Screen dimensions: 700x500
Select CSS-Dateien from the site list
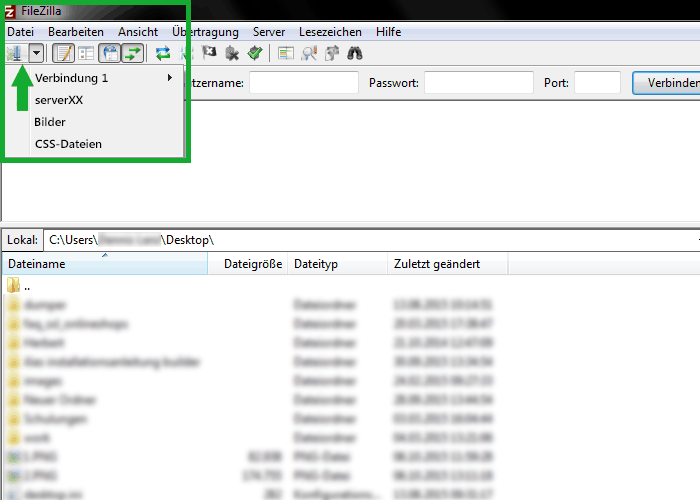click(95, 144)
